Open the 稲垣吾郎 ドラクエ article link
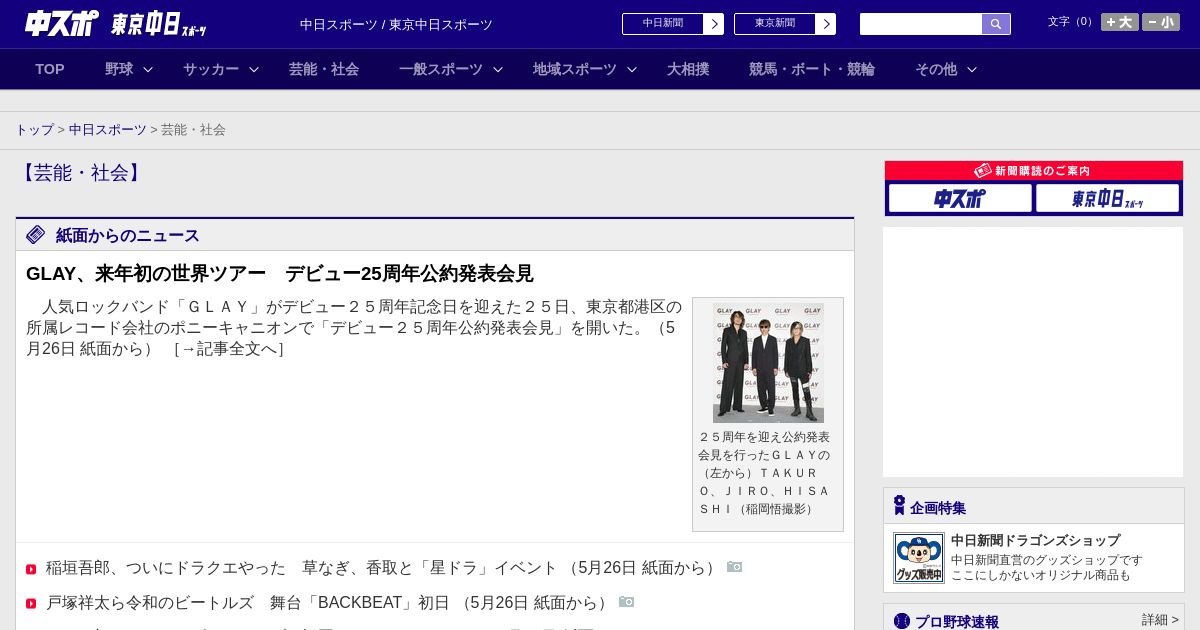This screenshot has height=630, width=1200. click(x=382, y=568)
